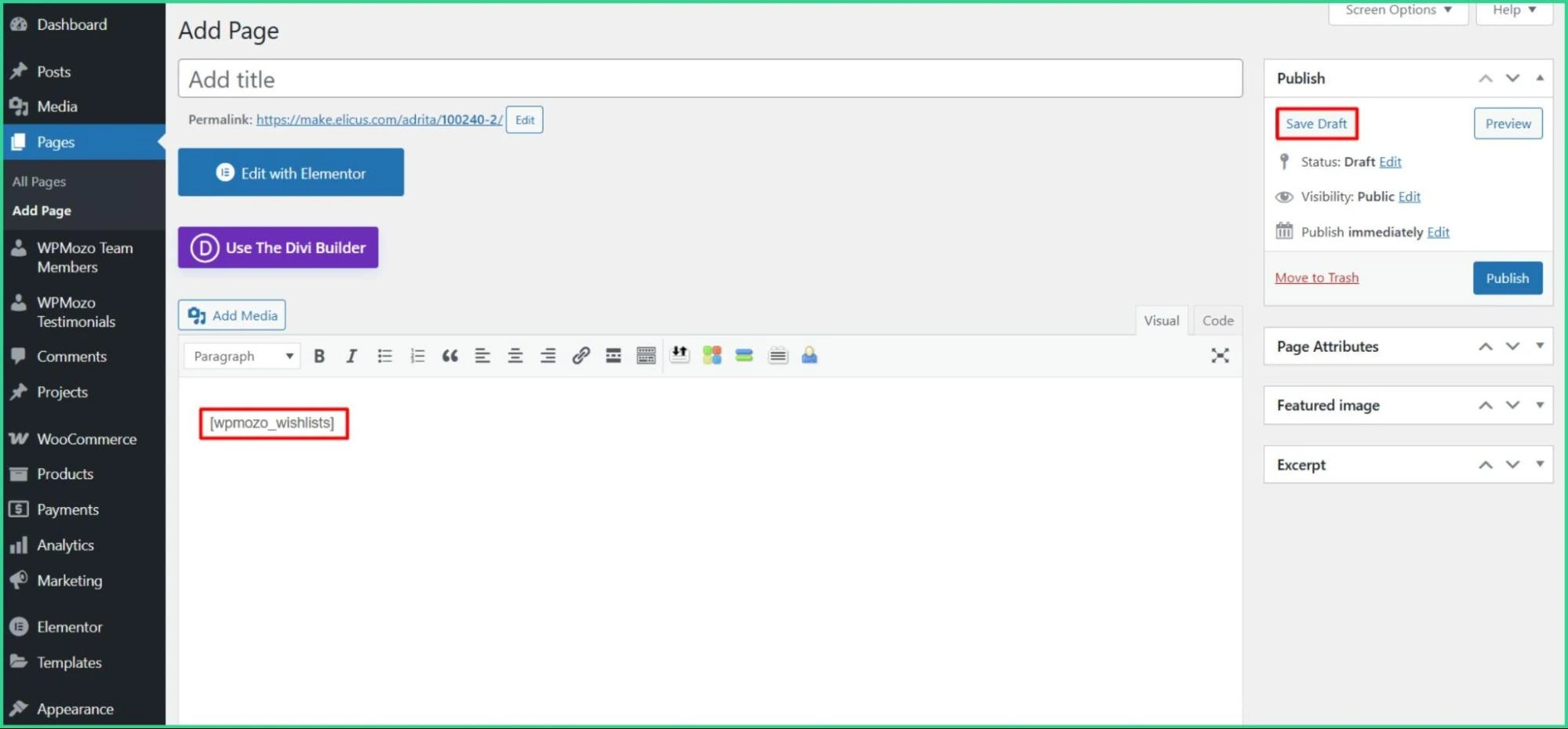Edit the page visibility setting

[x=1409, y=197]
